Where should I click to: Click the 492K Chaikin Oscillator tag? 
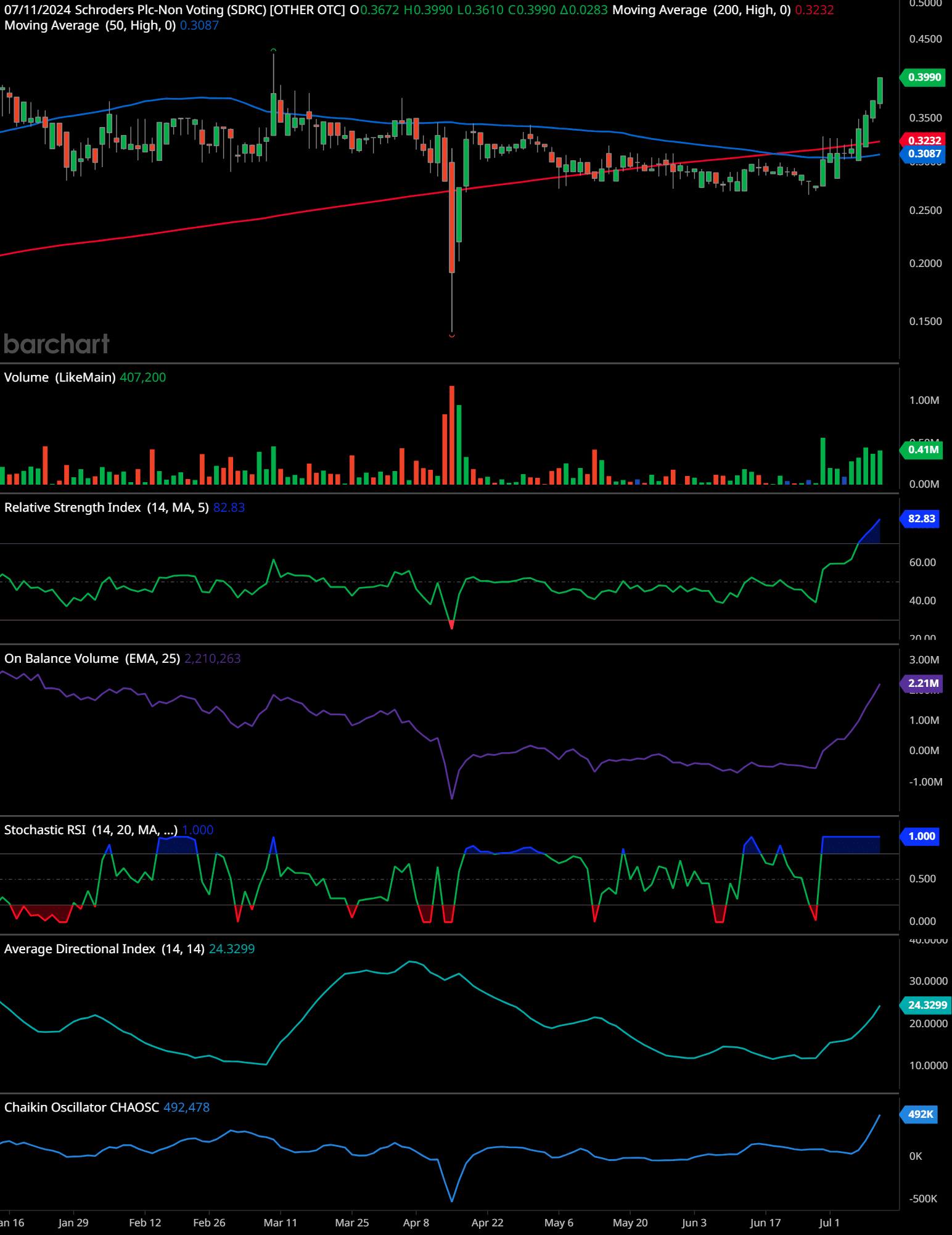tap(919, 1114)
